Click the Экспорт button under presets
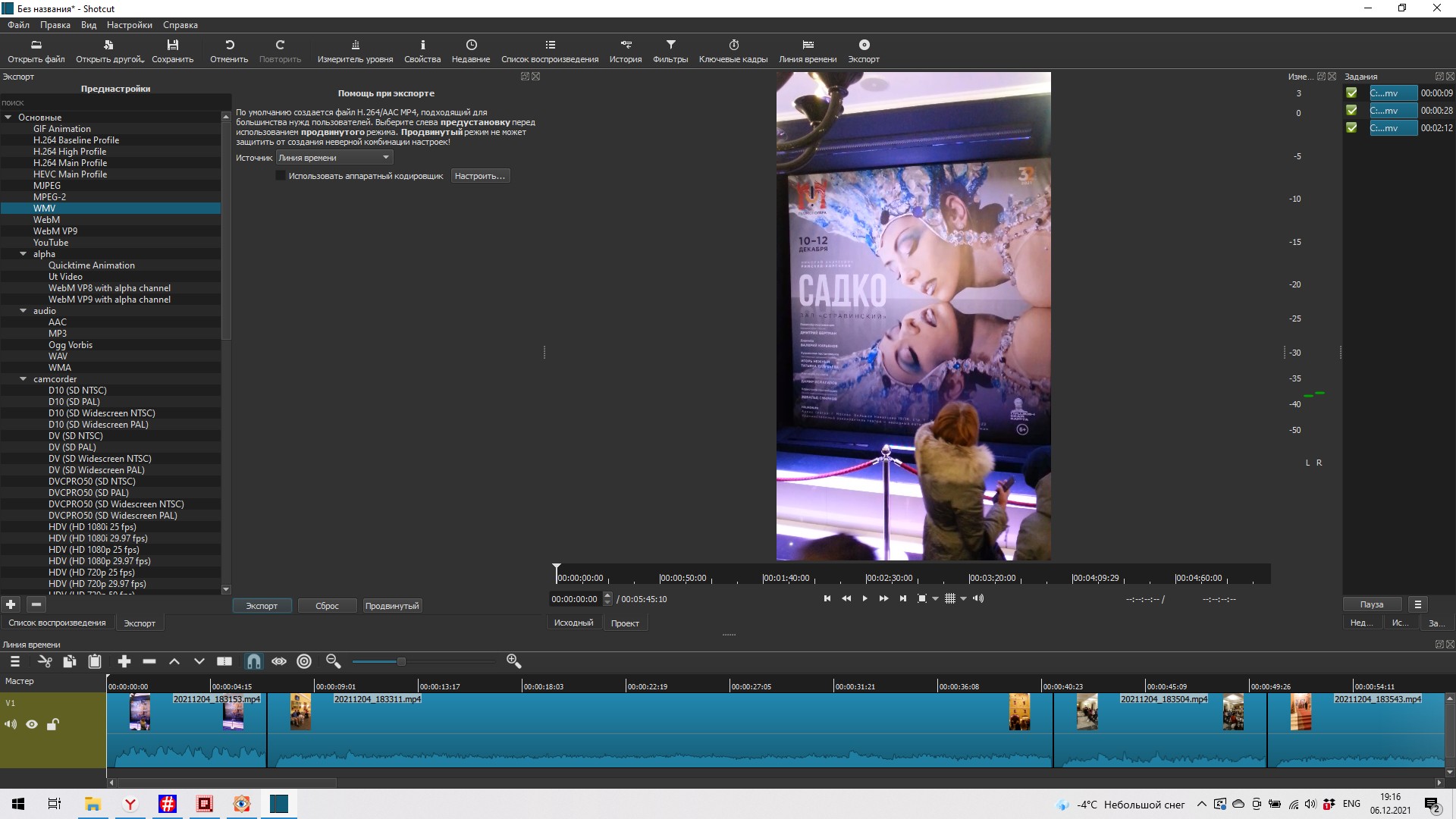Viewport: 1456px width, 819px height. [x=262, y=606]
